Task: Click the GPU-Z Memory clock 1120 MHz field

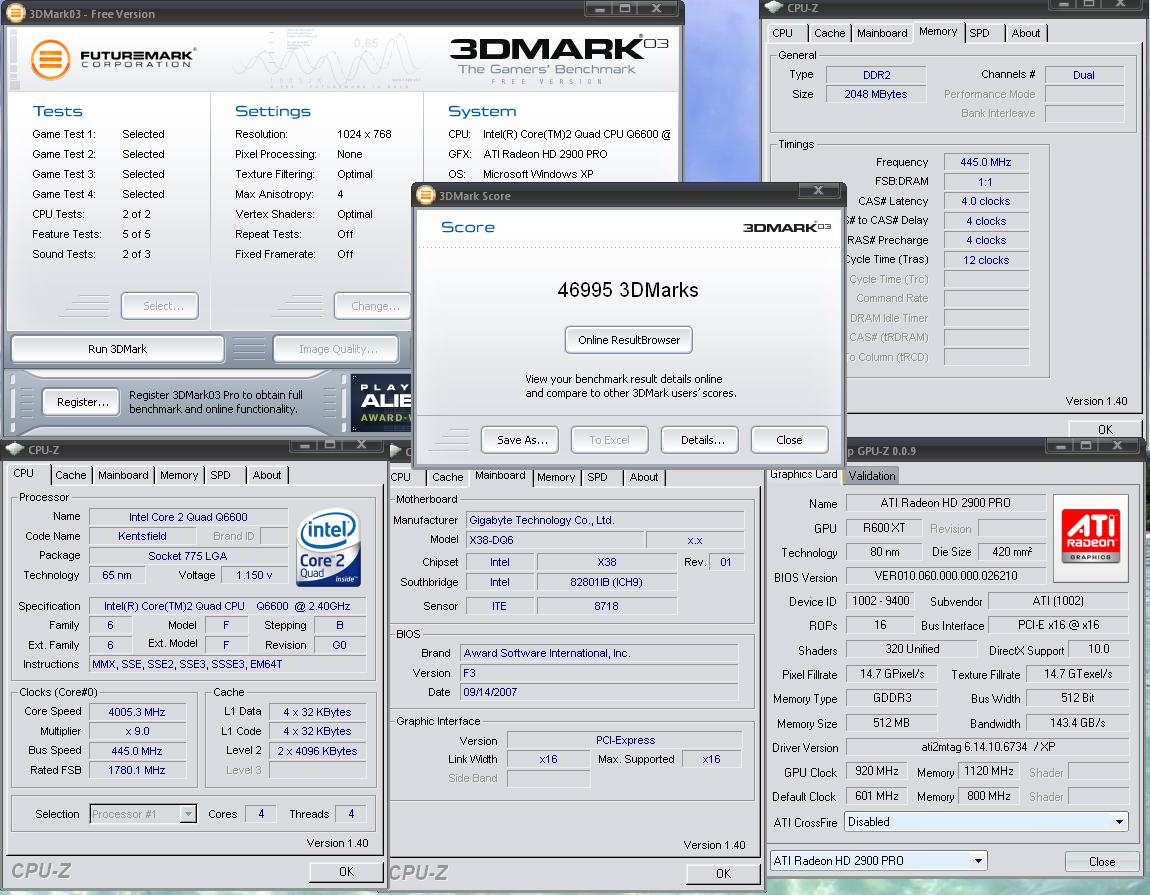Action: point(988,771)
